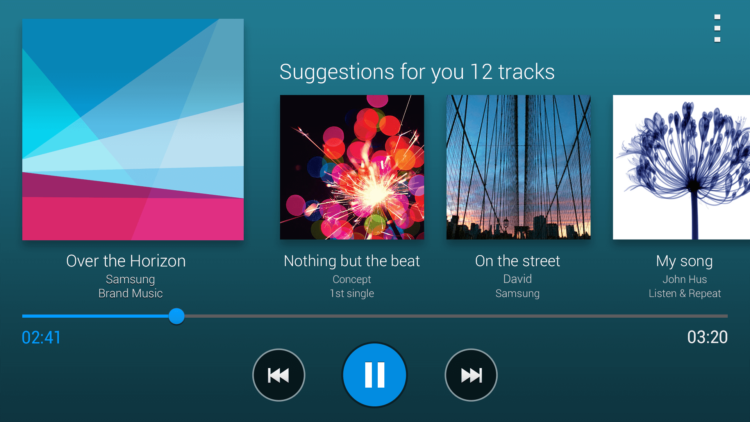Tap the 03:20 total duration label
The image size is (750, 422).
(707, 337)
